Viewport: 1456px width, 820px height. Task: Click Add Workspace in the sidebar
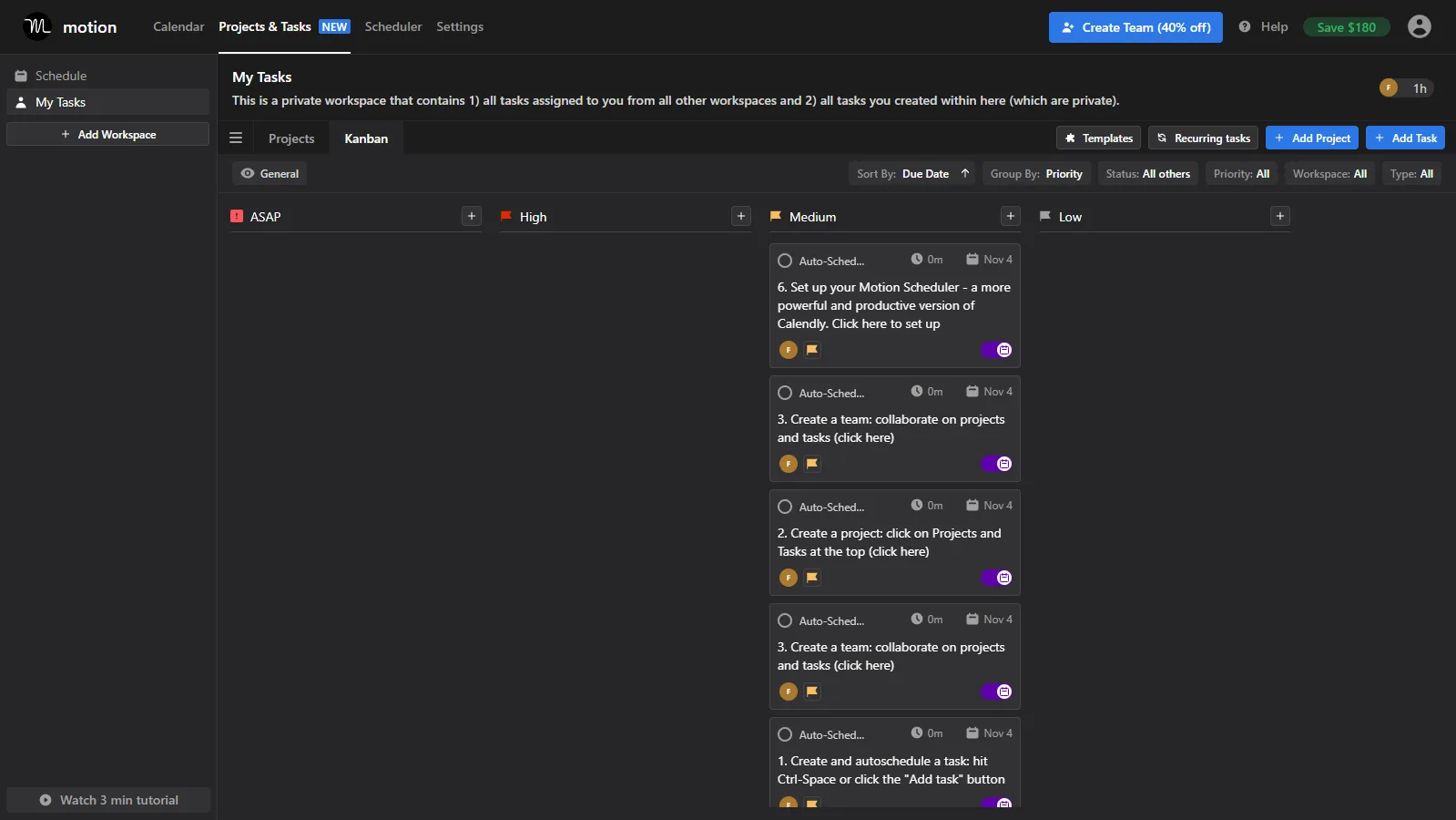click(x=107, y=134)
